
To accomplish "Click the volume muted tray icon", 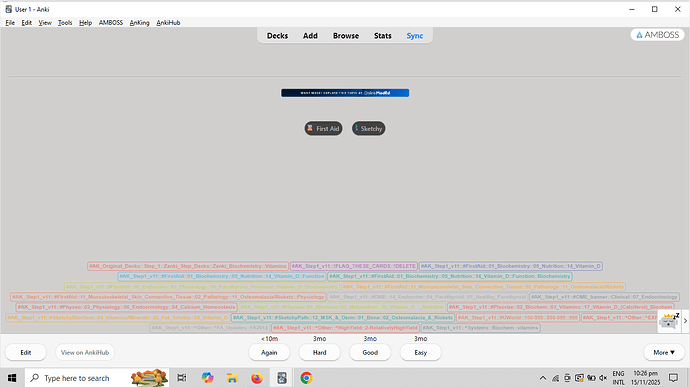I will (603, 378).
